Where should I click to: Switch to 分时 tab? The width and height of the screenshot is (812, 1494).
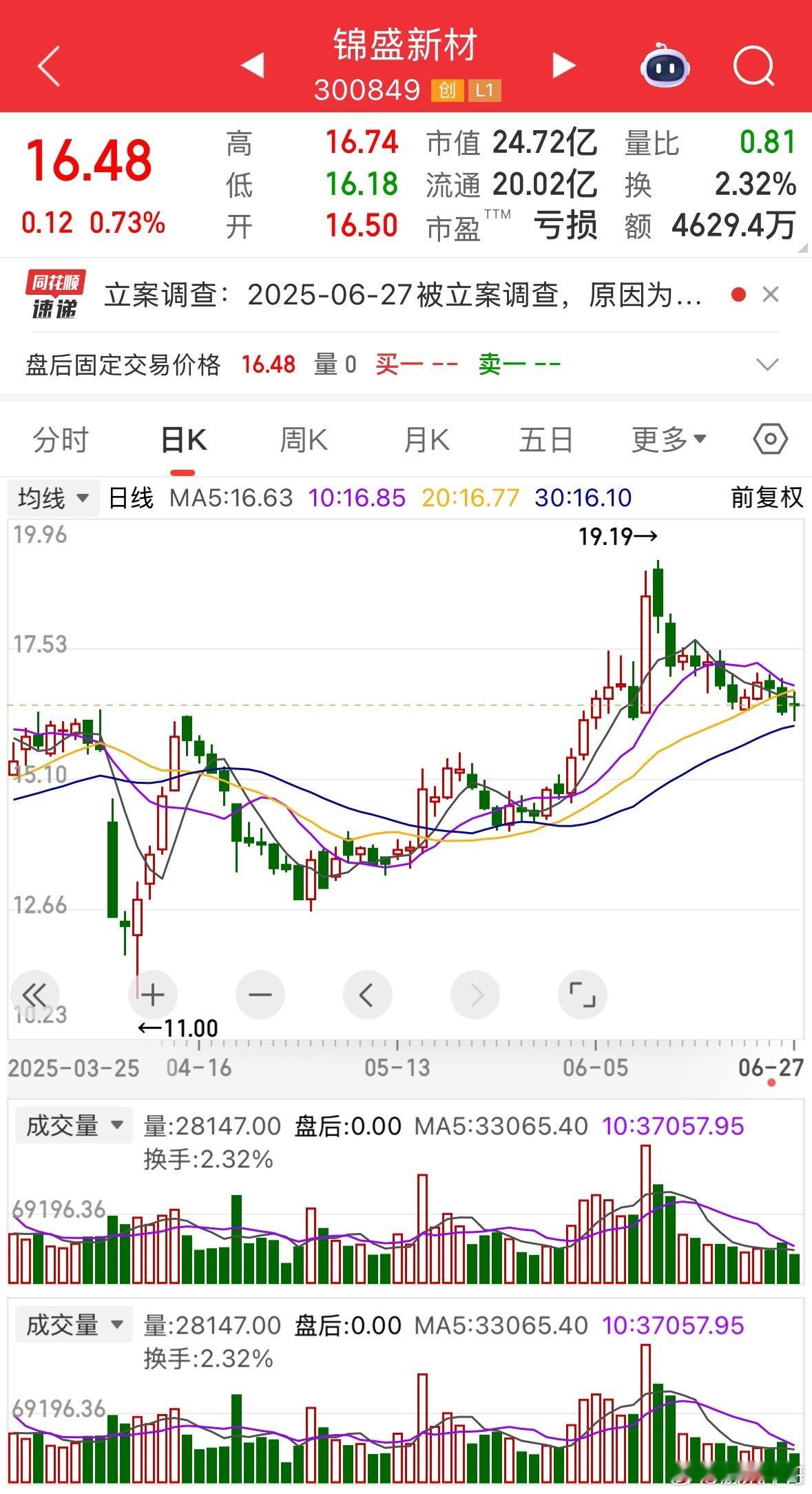[61, 439]
